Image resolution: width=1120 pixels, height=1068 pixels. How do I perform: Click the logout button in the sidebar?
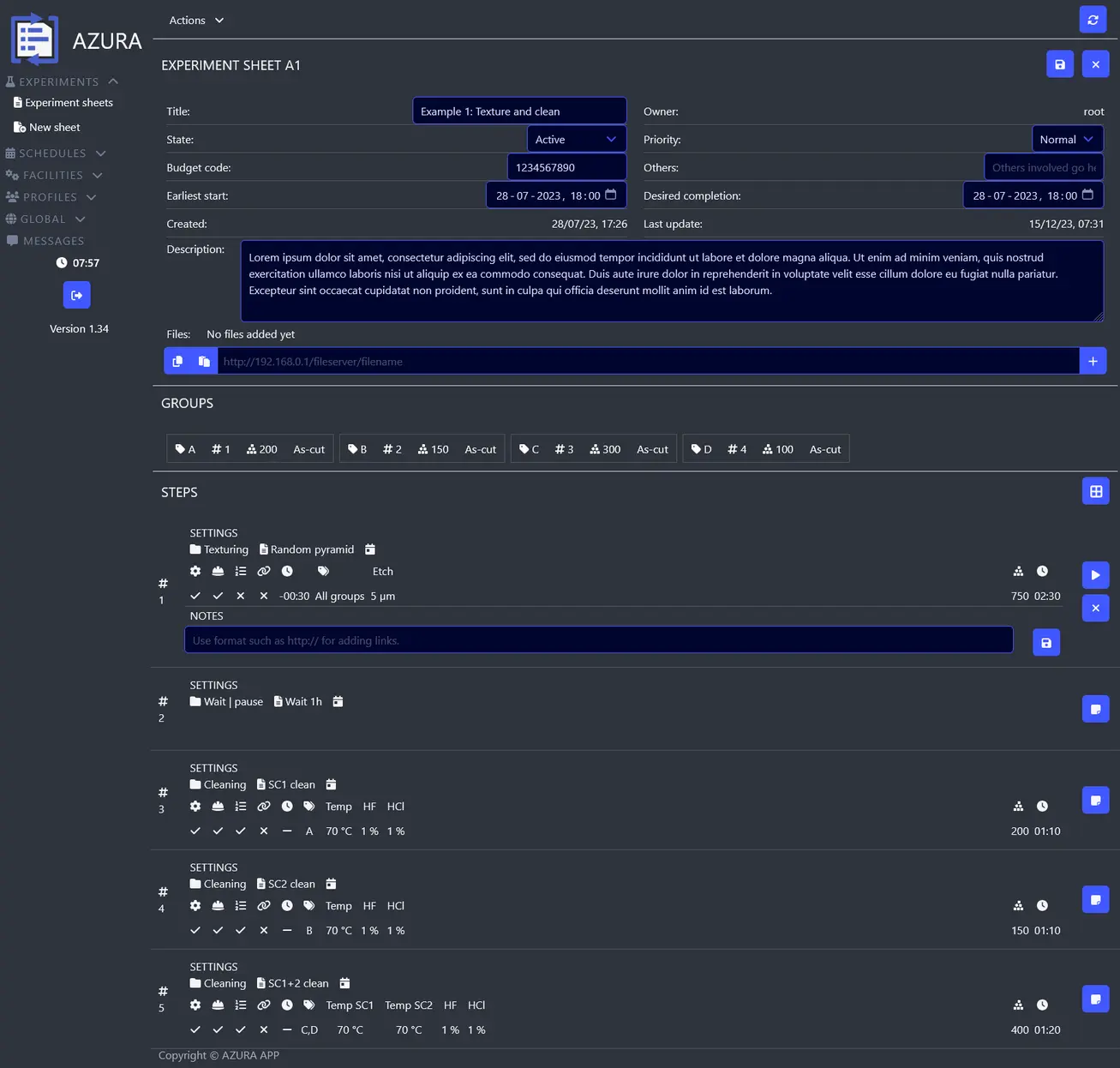[x=77, y=295]
